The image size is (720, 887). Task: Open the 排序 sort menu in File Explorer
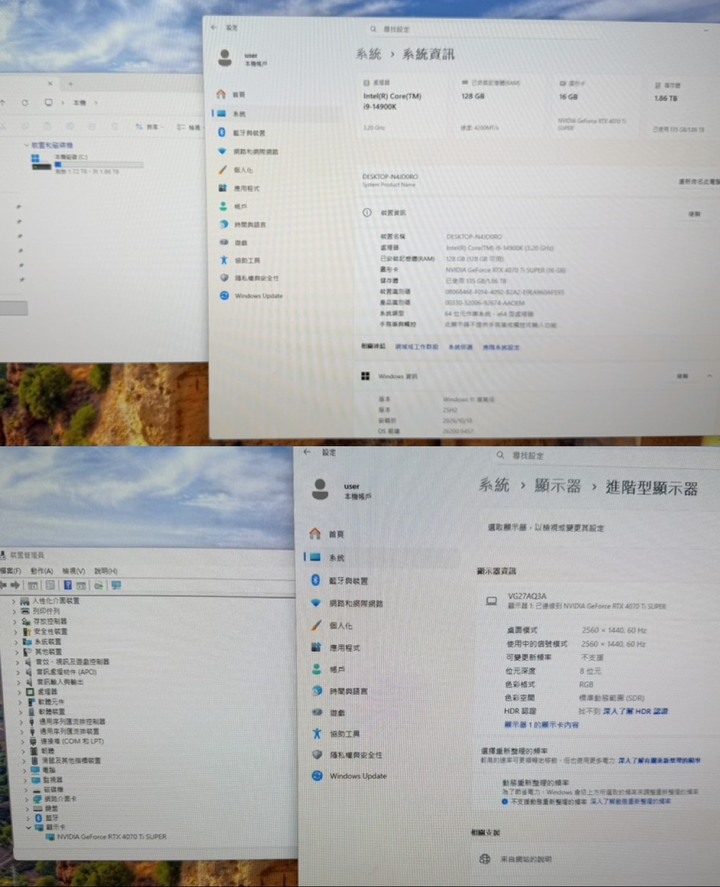149,127
